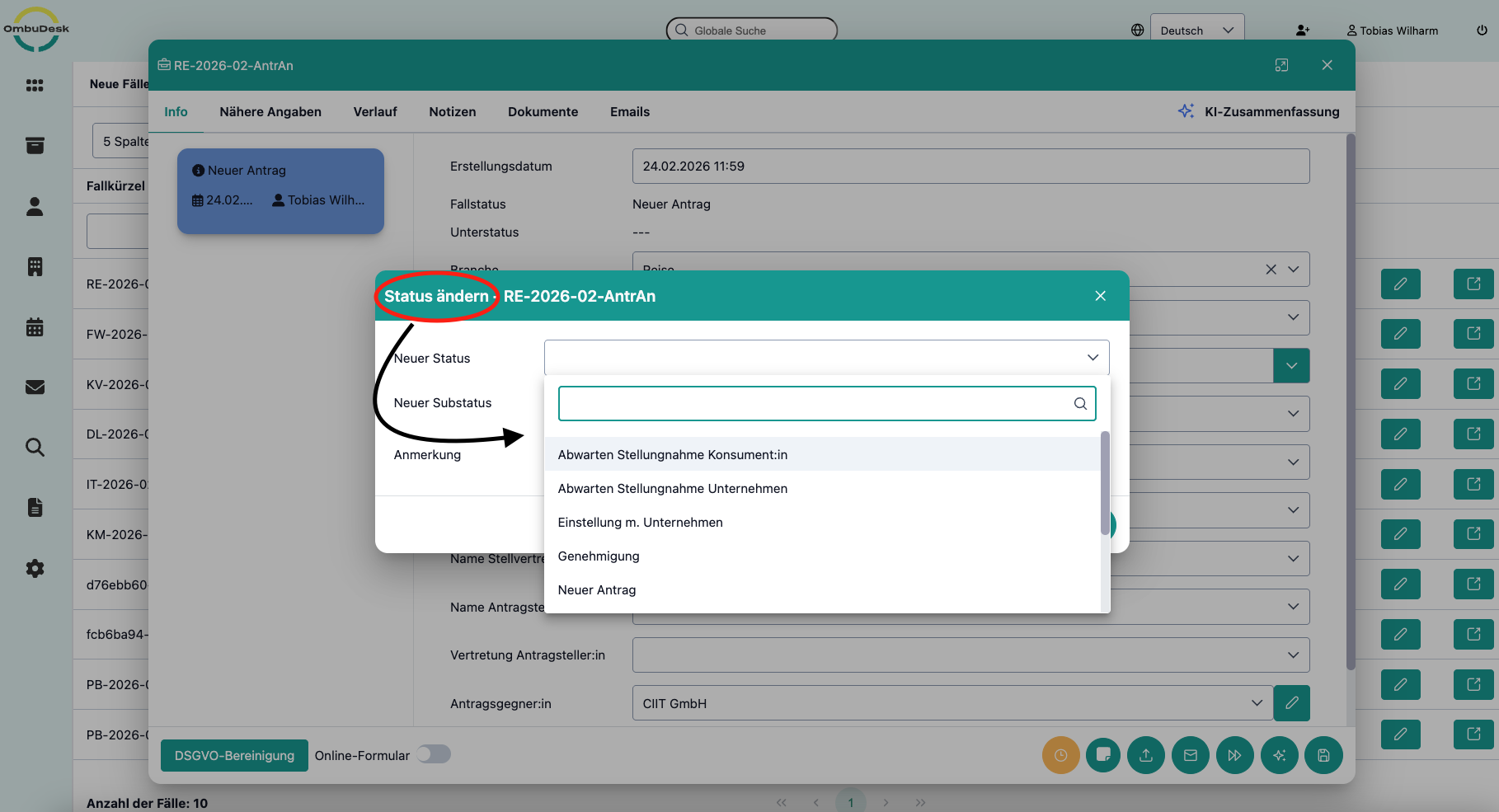Click the status dropdown search field
Viewport: 1499px width, 812px height.
816,404
